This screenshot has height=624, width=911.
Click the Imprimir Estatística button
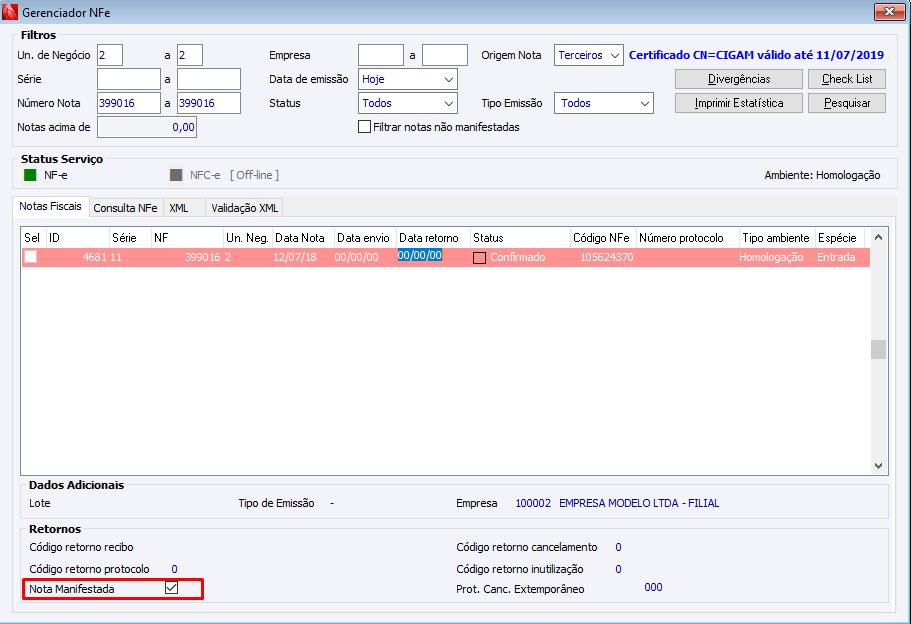(739, 103)
